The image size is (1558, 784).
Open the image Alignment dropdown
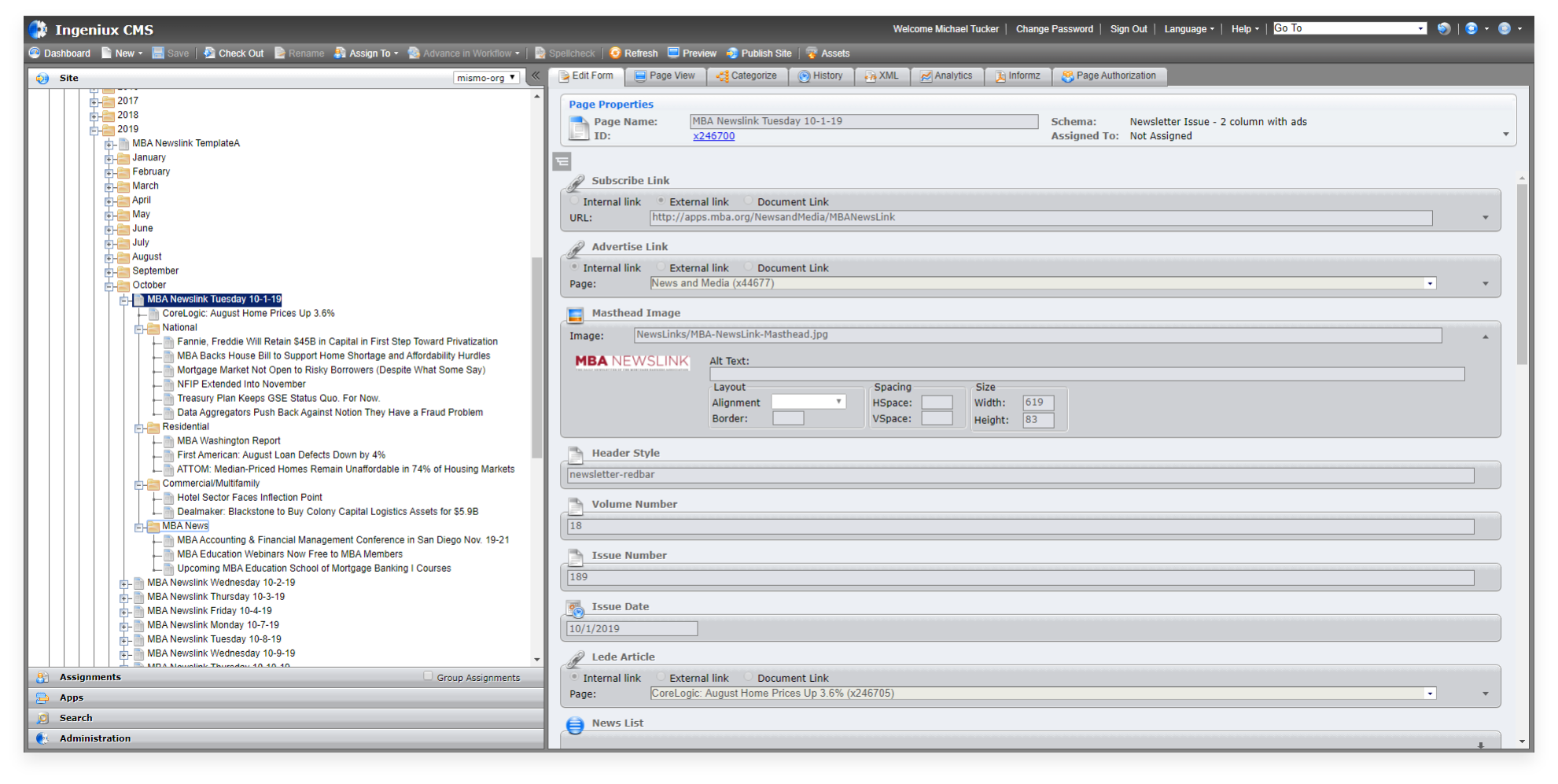(808, 402)
